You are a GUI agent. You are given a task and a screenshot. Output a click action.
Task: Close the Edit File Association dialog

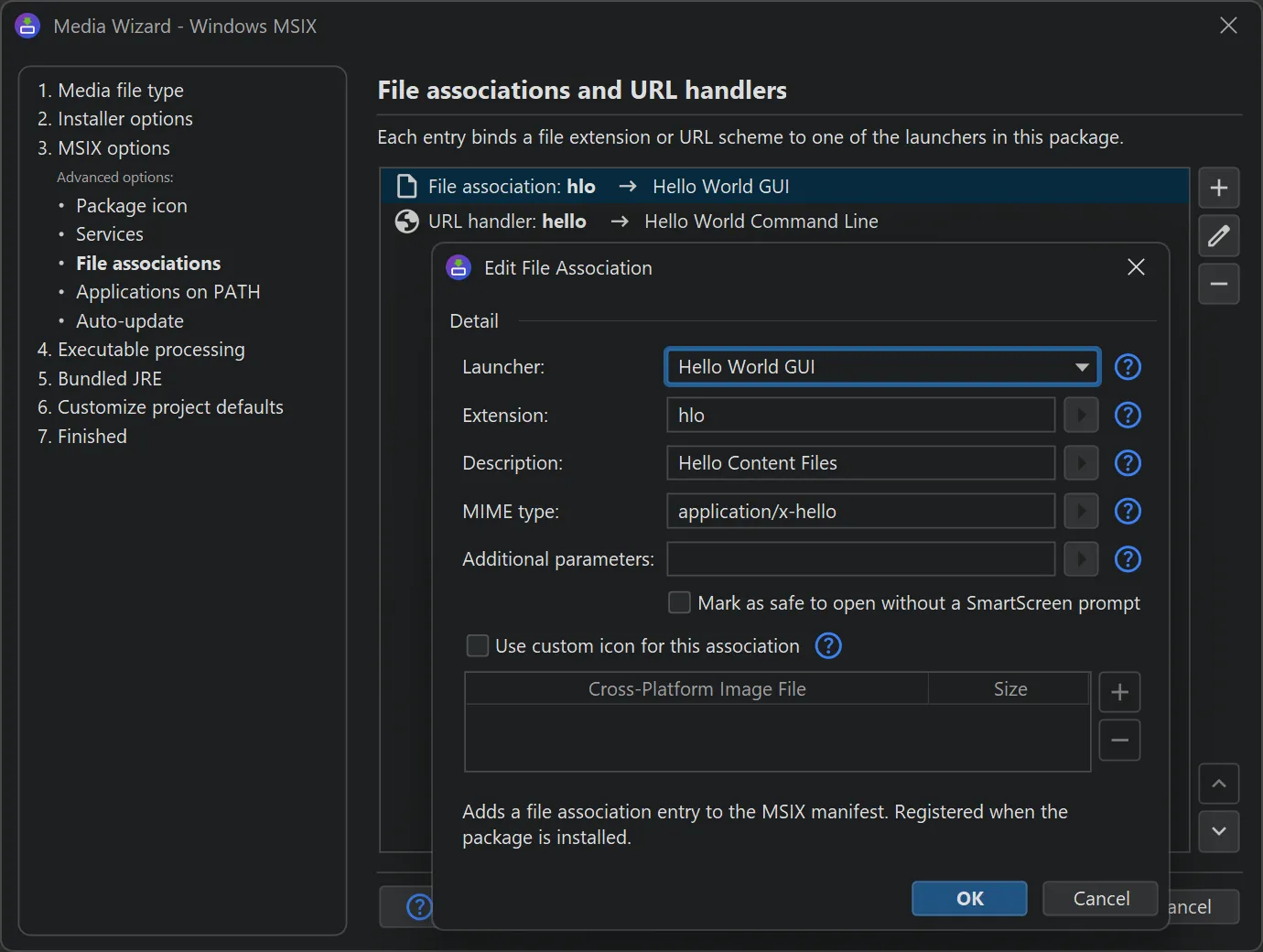tap(1136, 266)
